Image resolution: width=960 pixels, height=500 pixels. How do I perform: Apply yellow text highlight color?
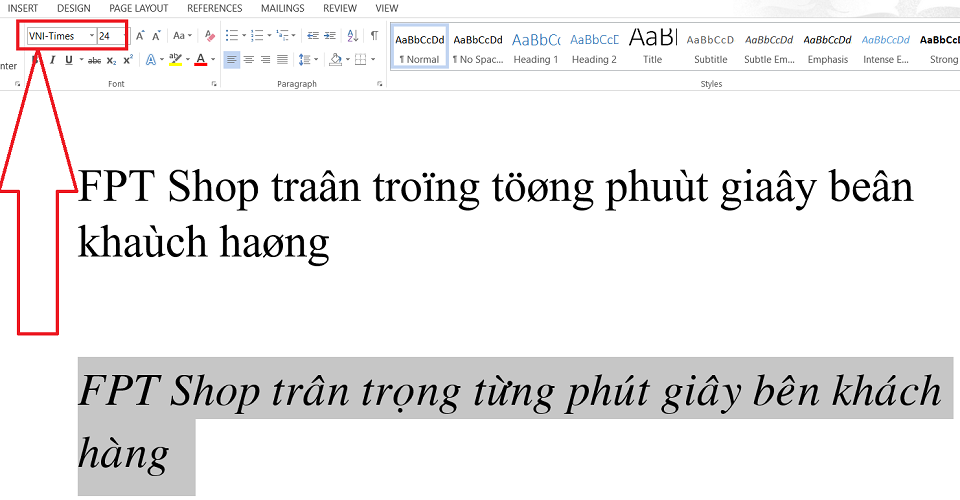175,59
